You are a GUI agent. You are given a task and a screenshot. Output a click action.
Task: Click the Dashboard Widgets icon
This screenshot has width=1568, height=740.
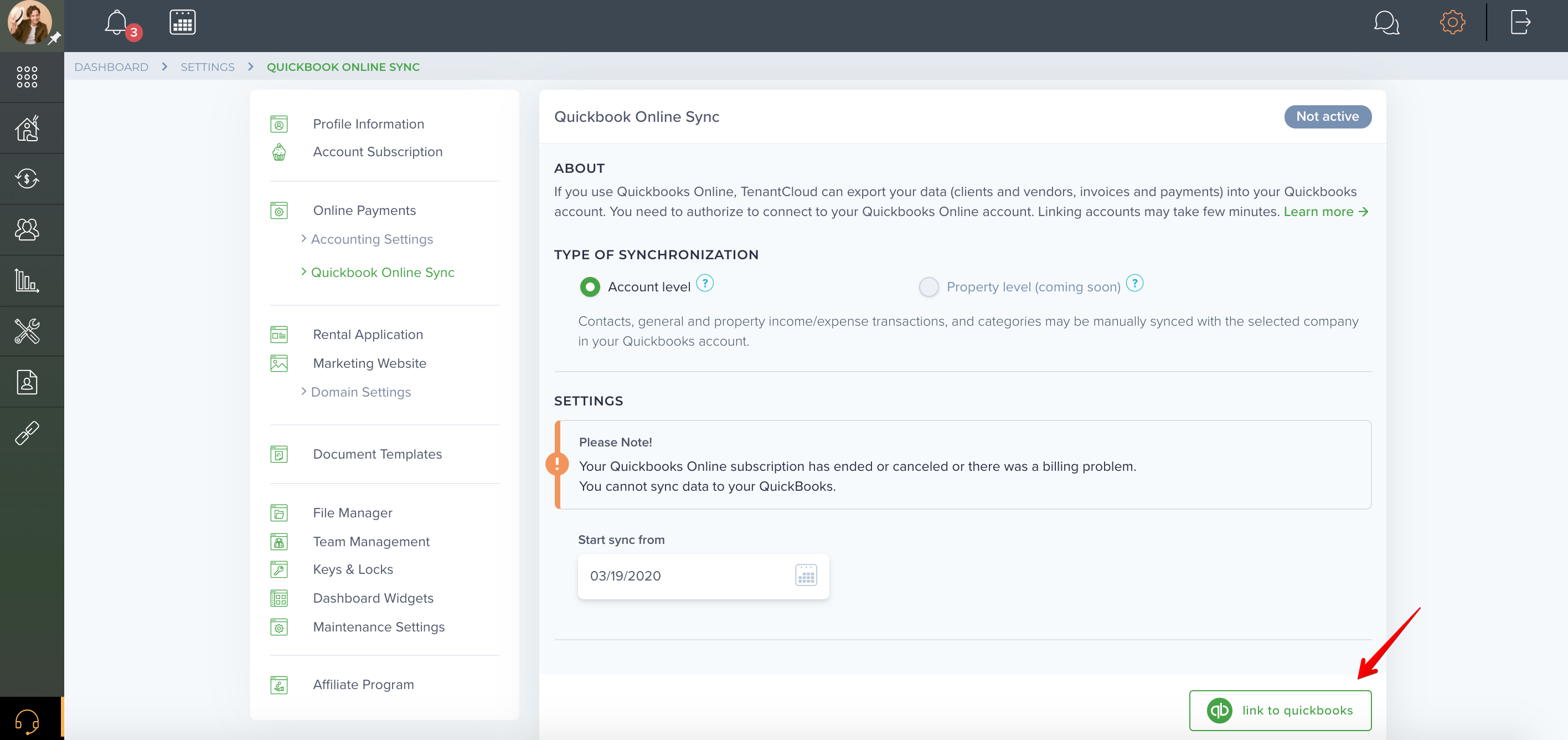(279, 599)
